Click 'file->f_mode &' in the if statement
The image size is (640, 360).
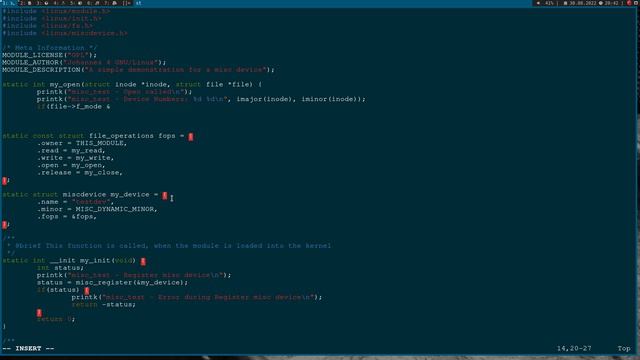[x=80, y=107]
